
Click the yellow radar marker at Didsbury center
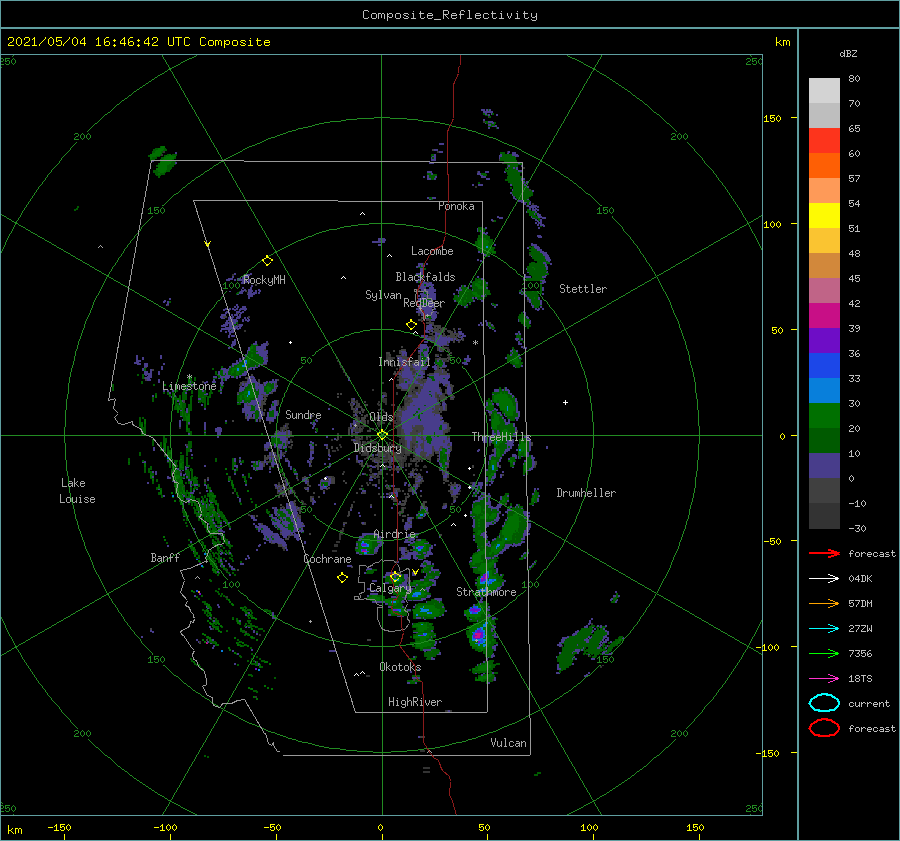pos(382,435)
